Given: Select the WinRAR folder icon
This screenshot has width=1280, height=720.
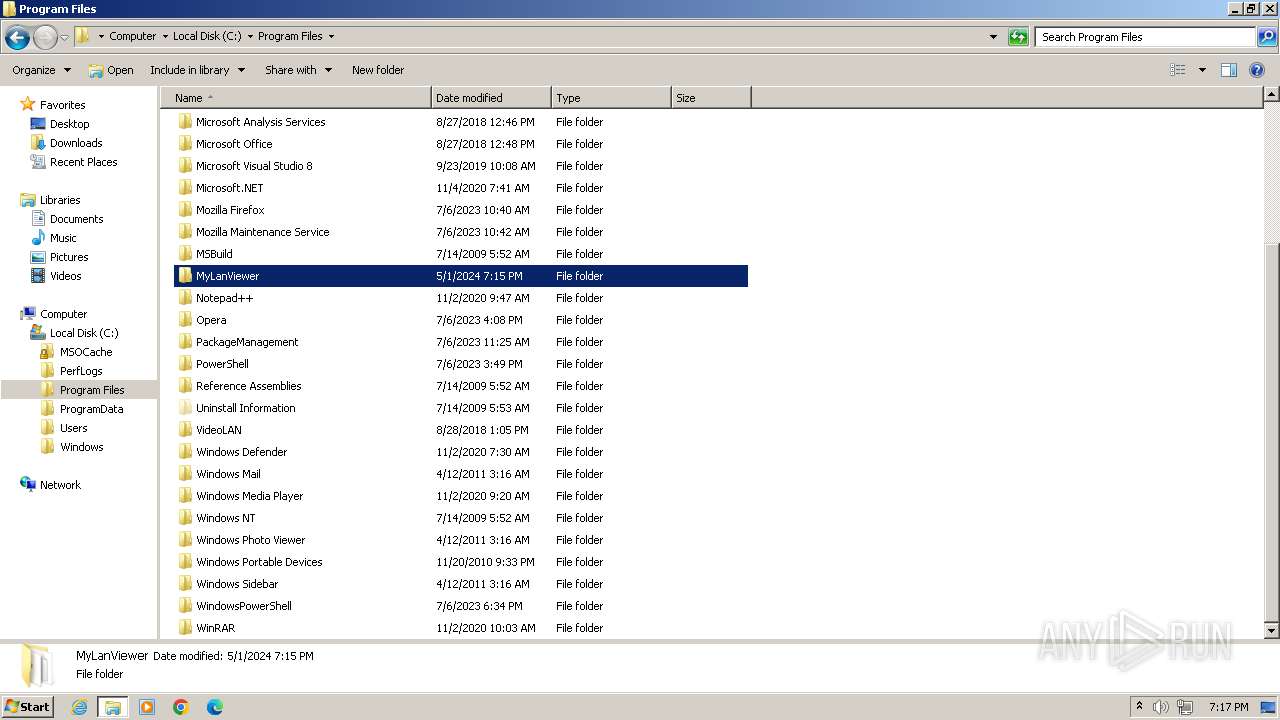Looking at the screenshot, I should pyautogui.click(x=185, y=628).
